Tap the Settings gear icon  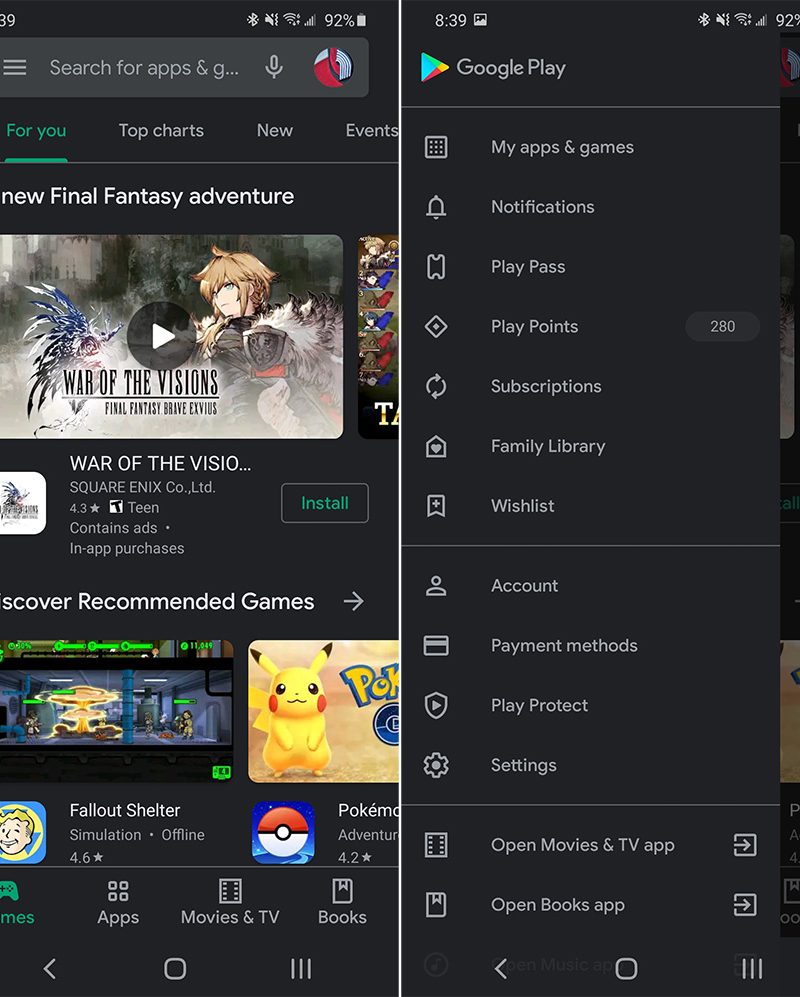[436, 766]
